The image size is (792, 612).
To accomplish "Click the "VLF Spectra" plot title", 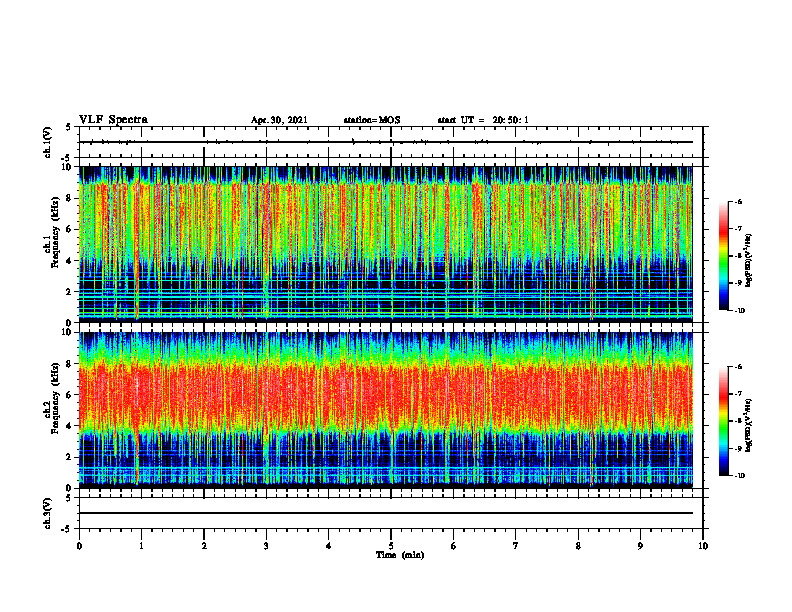I will [x=113, y=120].
